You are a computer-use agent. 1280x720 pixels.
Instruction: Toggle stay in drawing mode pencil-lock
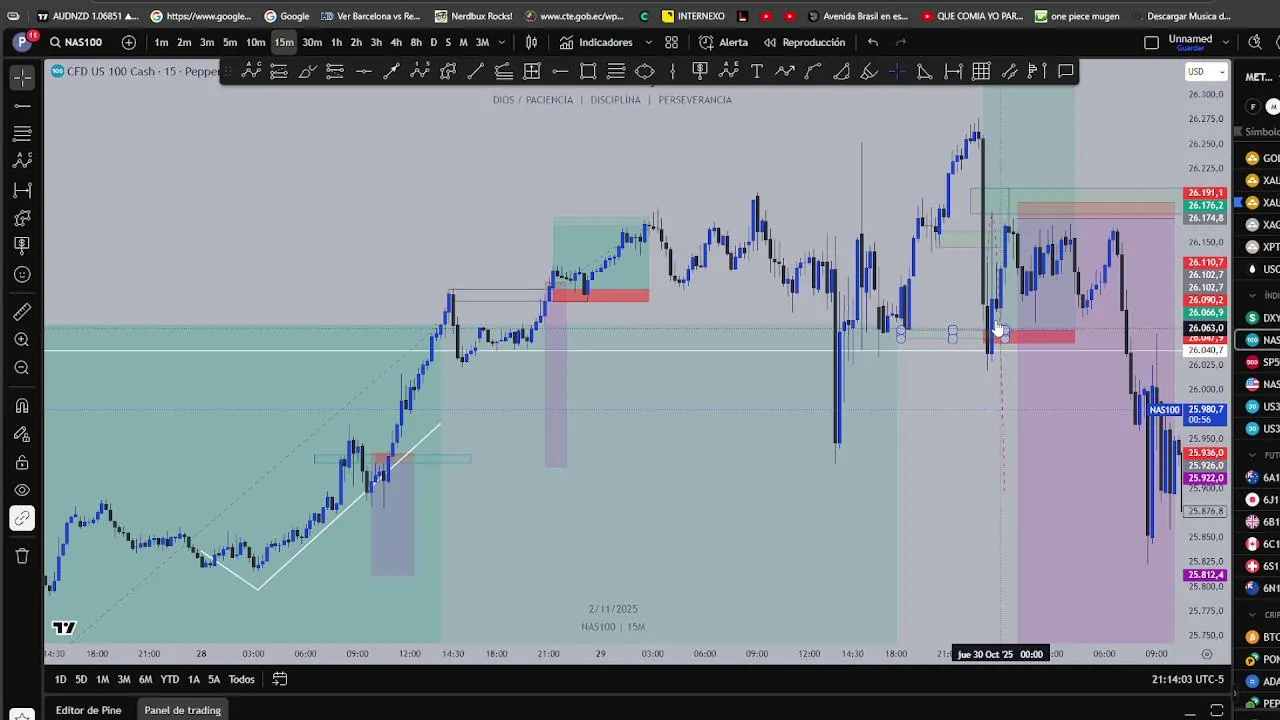coord(22,434)
